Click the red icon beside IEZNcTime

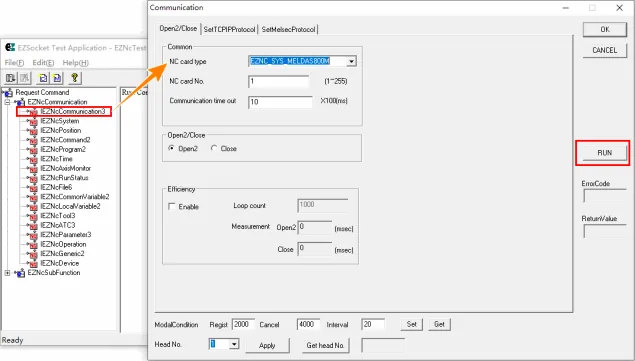pos(33,159)
